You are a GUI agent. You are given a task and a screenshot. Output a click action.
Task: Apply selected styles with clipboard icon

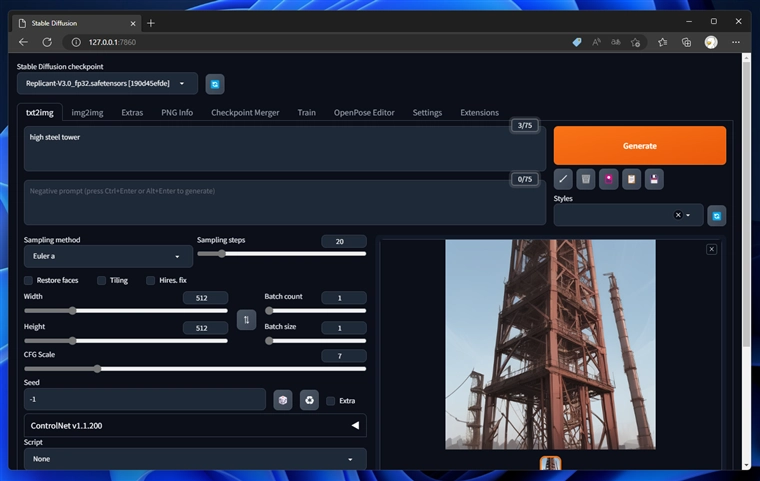(631, 179)
